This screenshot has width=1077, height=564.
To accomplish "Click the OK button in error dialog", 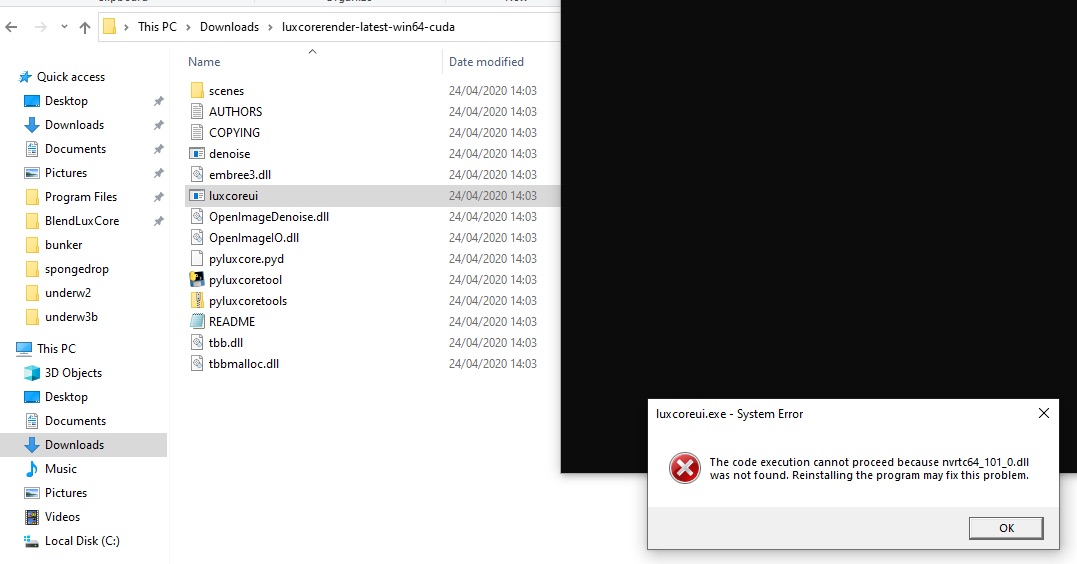I will coord(1006,528).
